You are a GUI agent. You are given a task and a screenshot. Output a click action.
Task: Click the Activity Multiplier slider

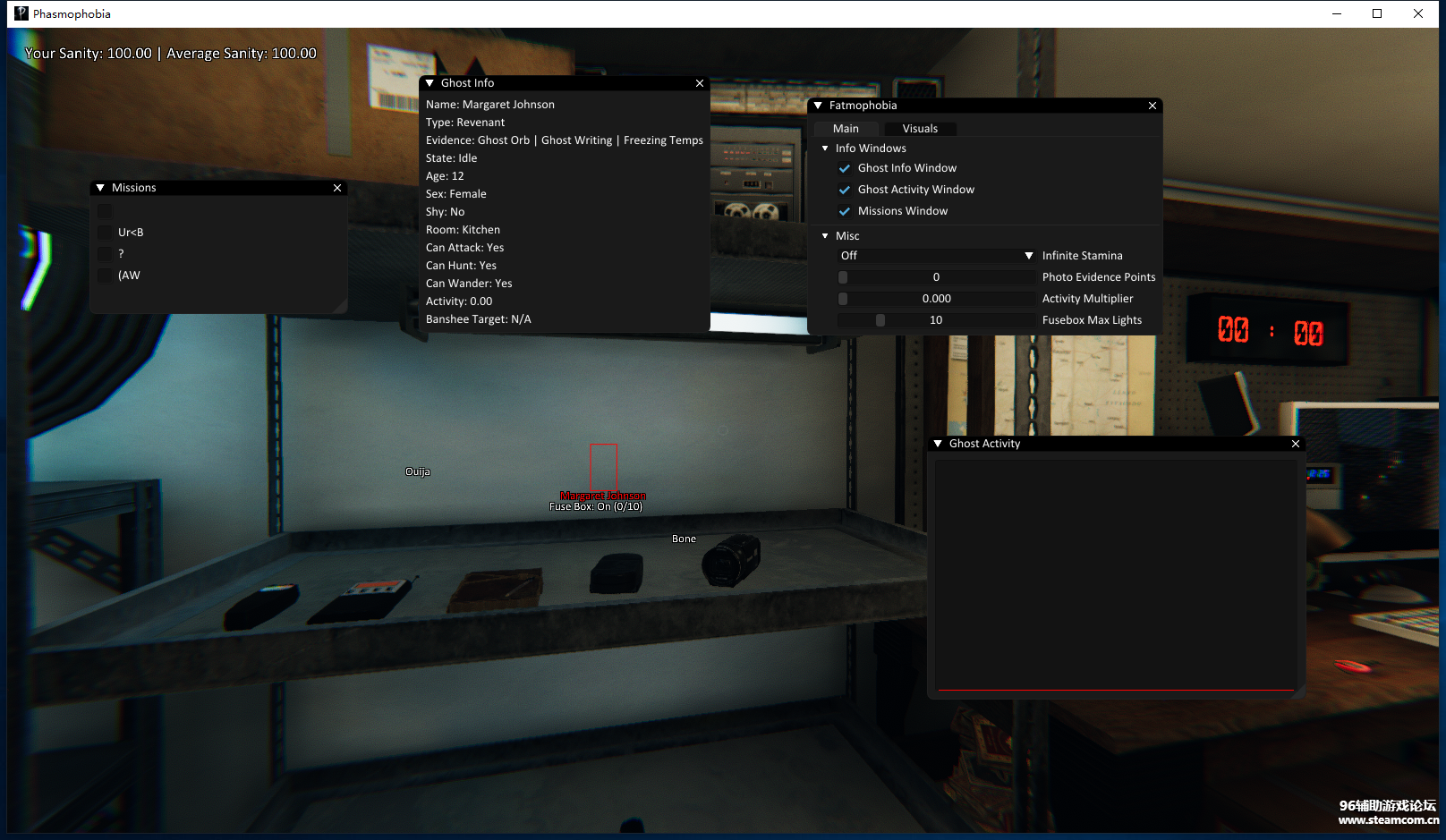pos(936,299)
